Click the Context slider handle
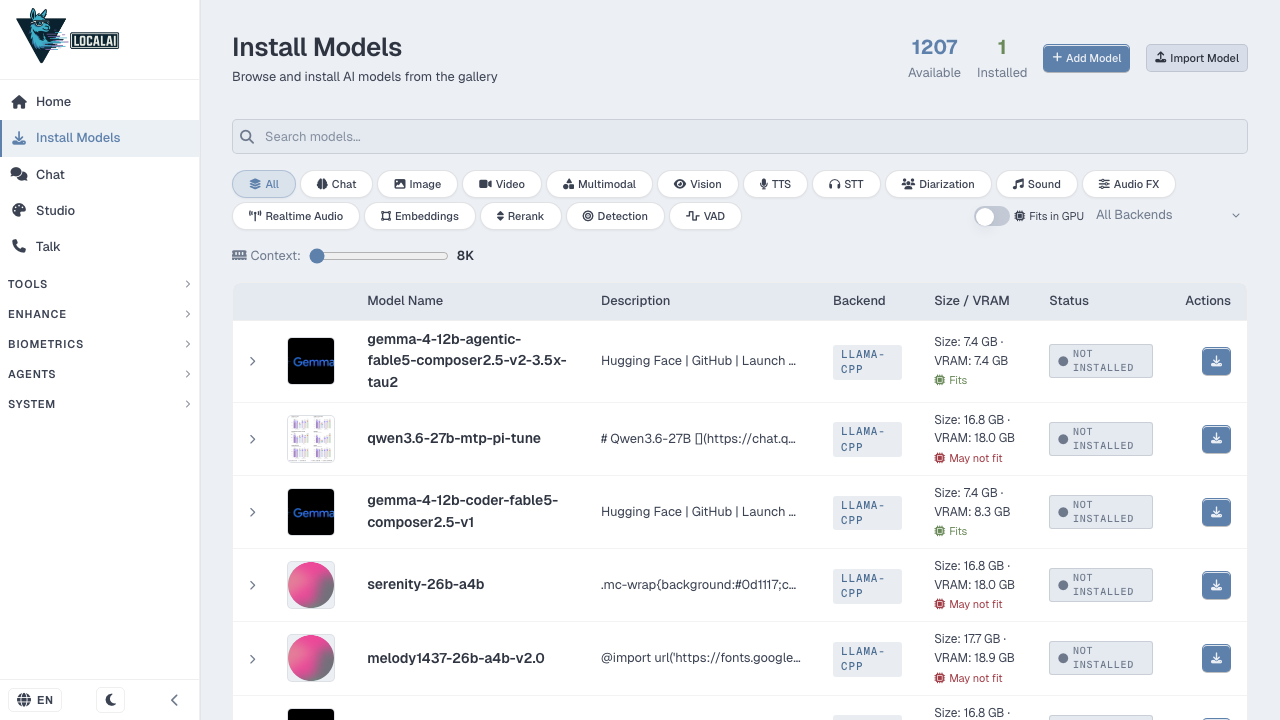 (317, 256)
